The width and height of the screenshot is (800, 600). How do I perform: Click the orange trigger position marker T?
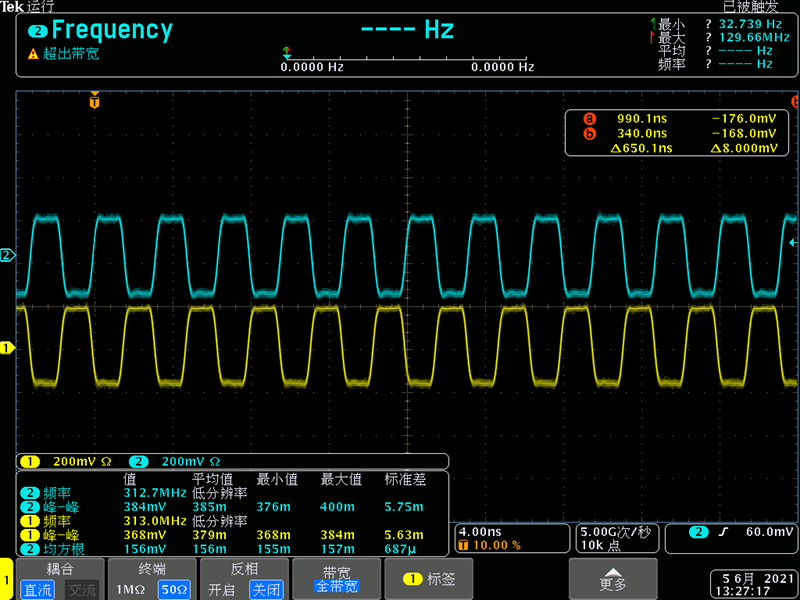click(x=95, y=101)
